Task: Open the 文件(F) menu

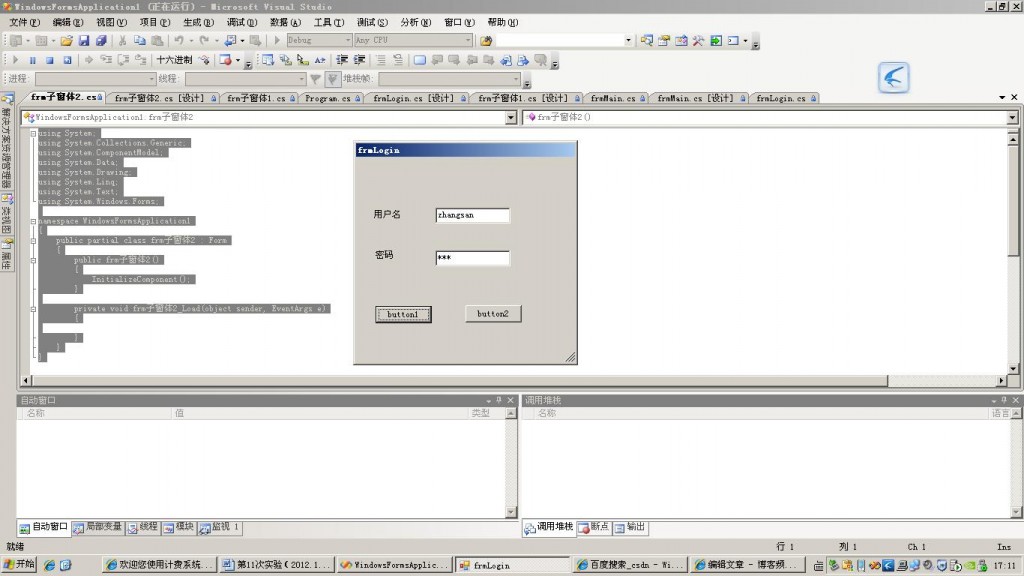Action: click(24, 22)
